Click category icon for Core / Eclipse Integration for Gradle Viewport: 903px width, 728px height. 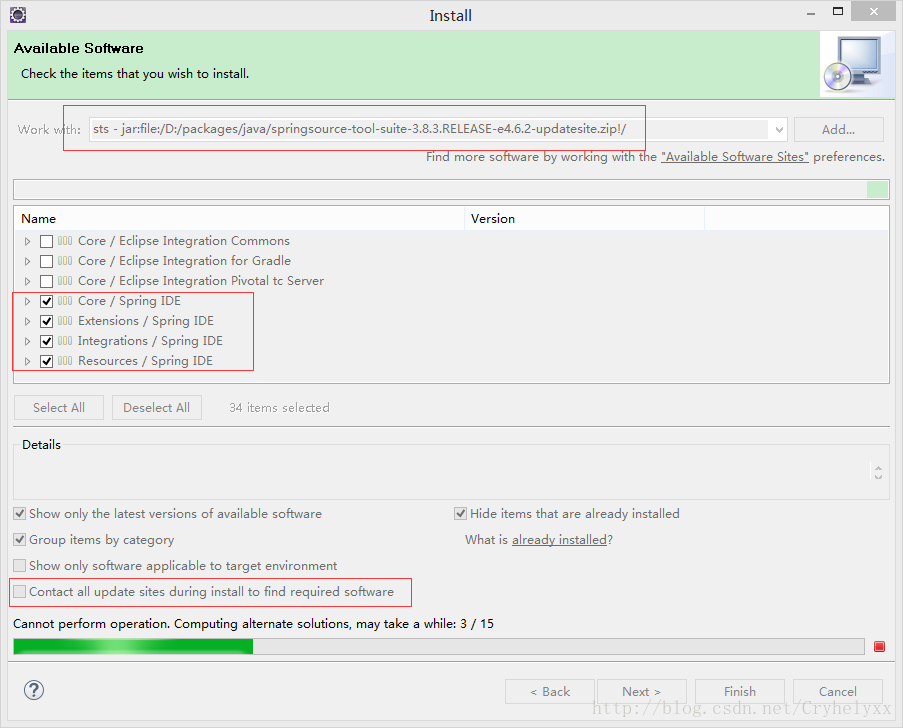tap(65, 261)
